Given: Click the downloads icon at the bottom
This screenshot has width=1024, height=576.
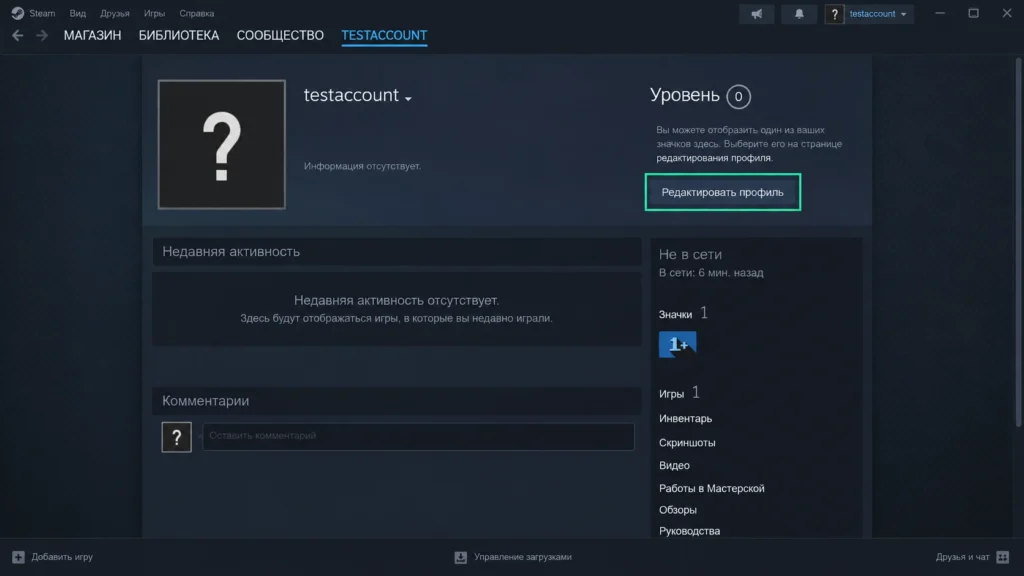Looking at the screenshot, I should [x=460, y=557].
